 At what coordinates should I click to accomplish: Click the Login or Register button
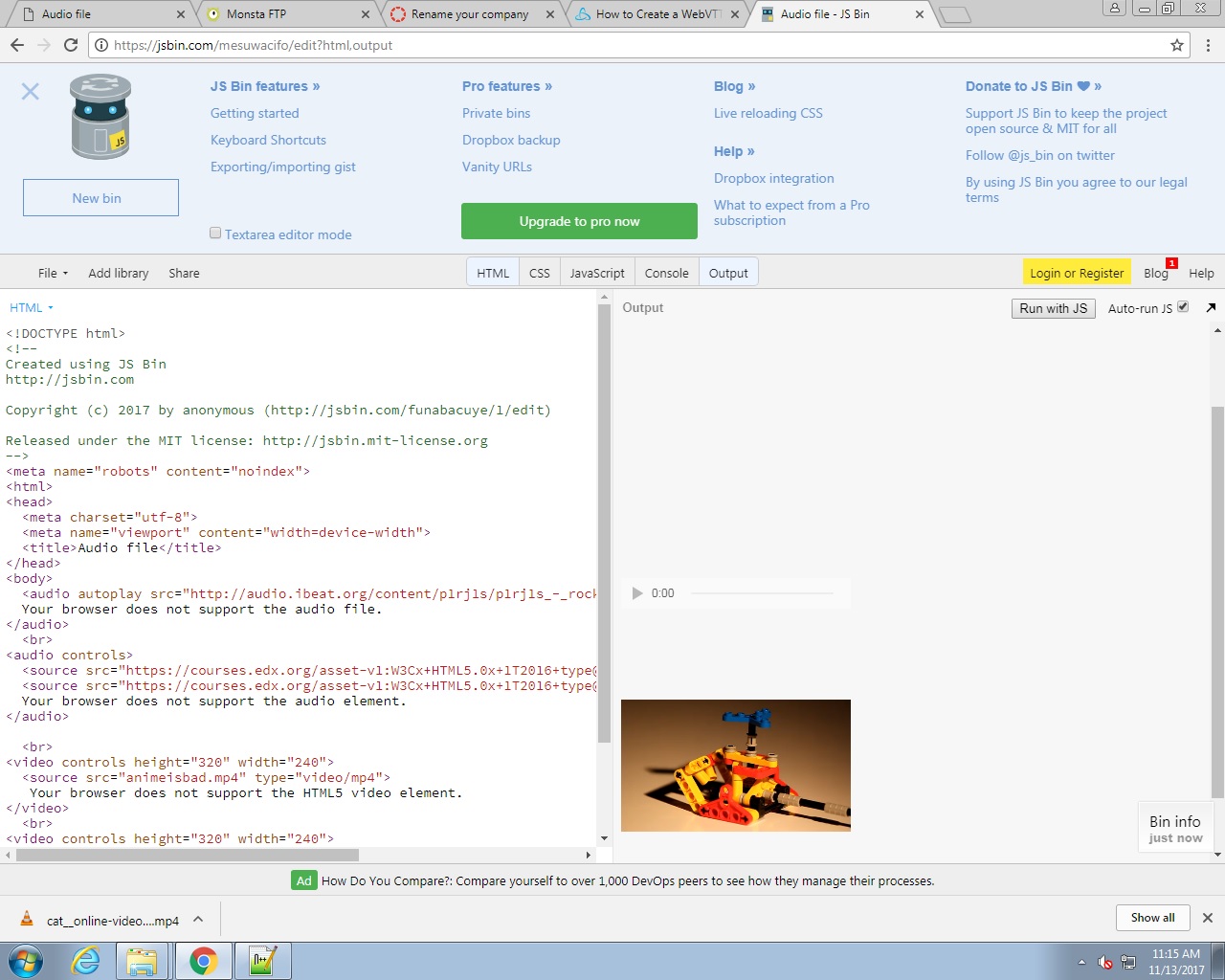pos(1077,273)
